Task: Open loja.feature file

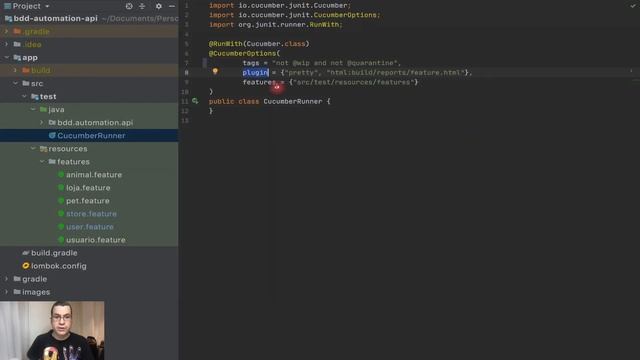Action: [88, 188]
